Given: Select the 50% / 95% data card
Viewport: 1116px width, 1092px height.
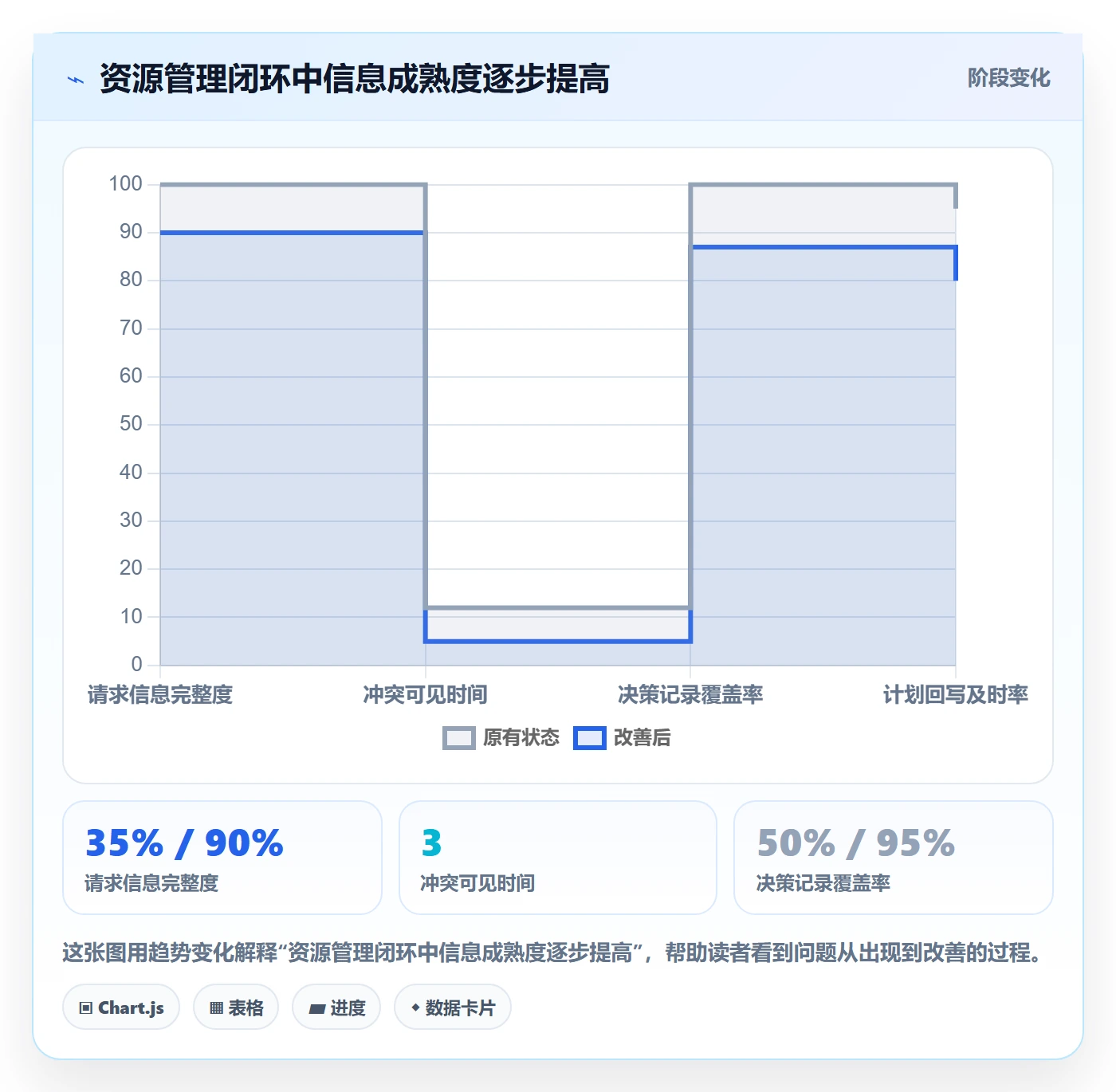Looking at the screenshot, I should 894,858.
